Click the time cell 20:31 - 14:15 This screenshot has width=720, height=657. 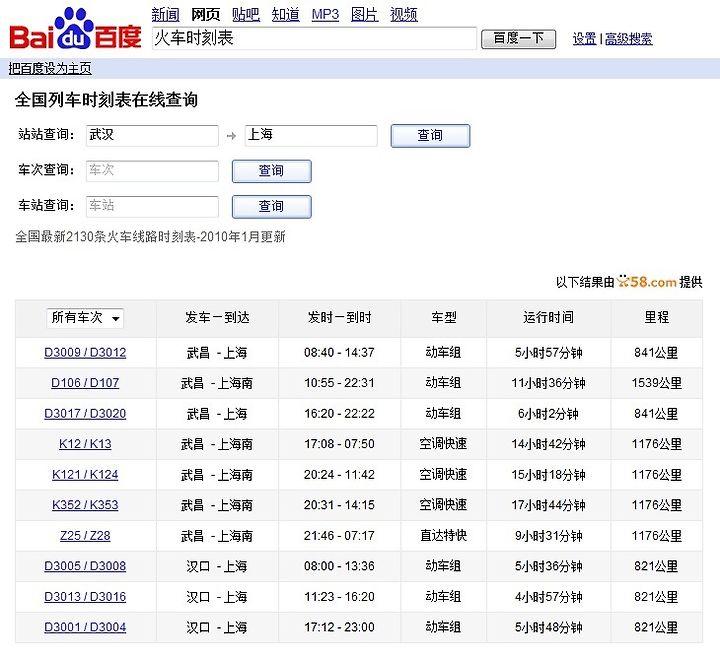click(x=339, y=505)
